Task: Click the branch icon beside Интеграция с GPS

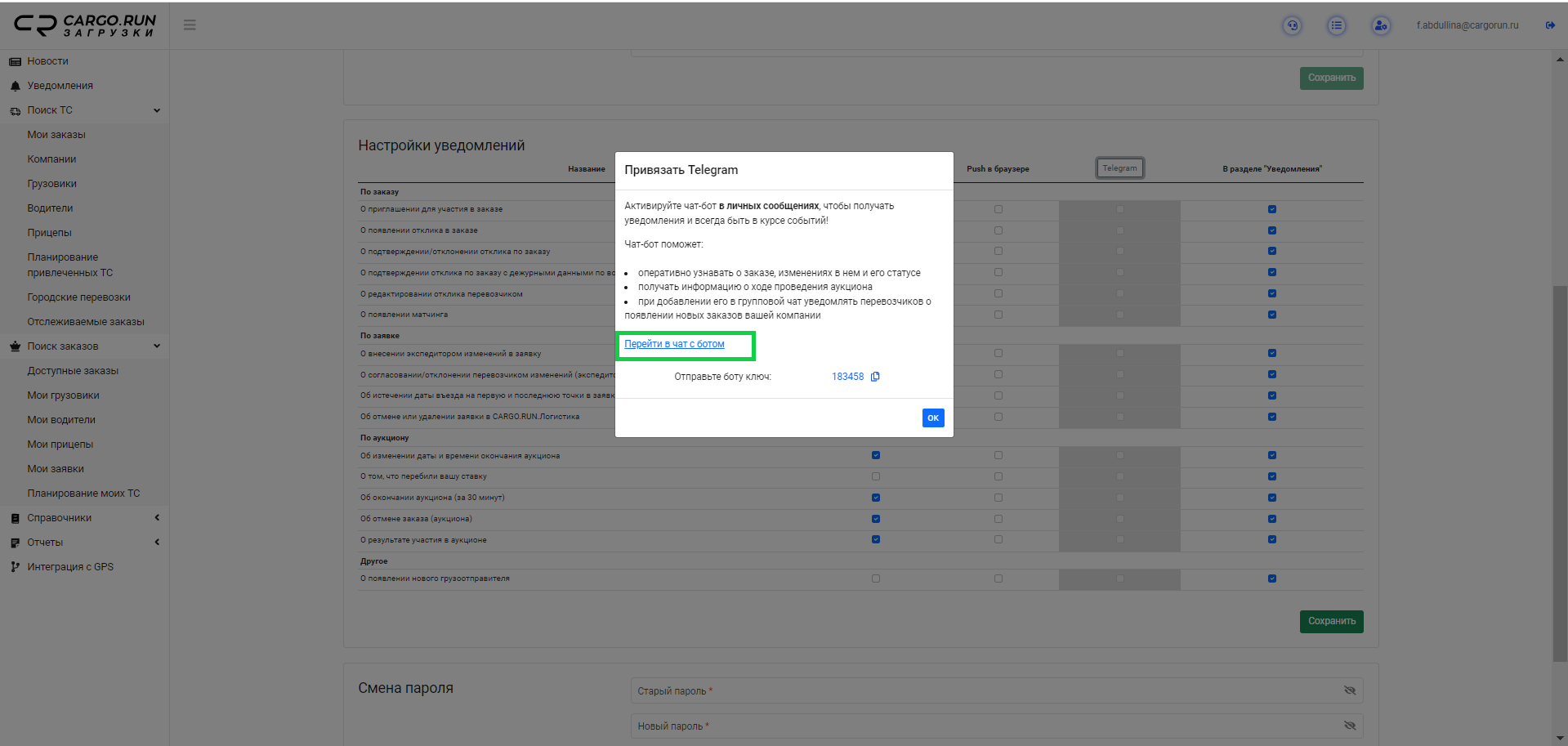Action: (x=15, y=567)
